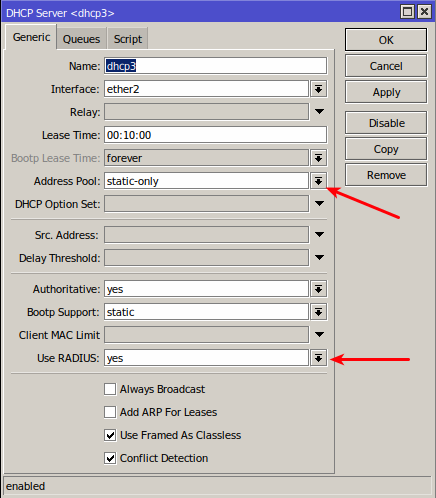
Task: Open the Address Pool dropdown
Action: [318, 181]
